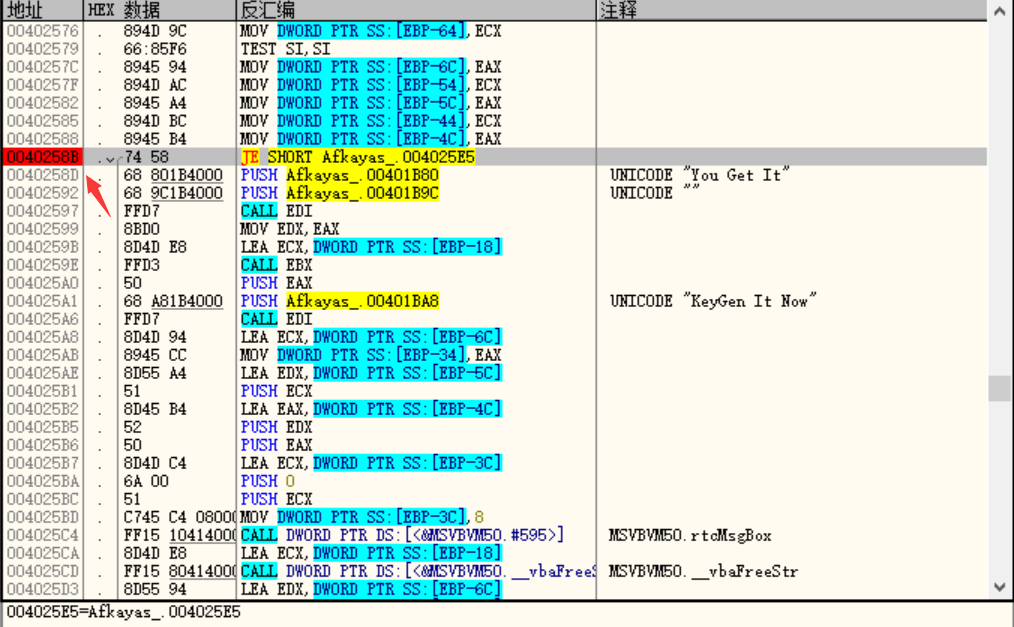Click MOV DWORD PTR SS:[EBP-64],ECX instruction
This screenshot has height=627, width=1014.
point(371,31)
